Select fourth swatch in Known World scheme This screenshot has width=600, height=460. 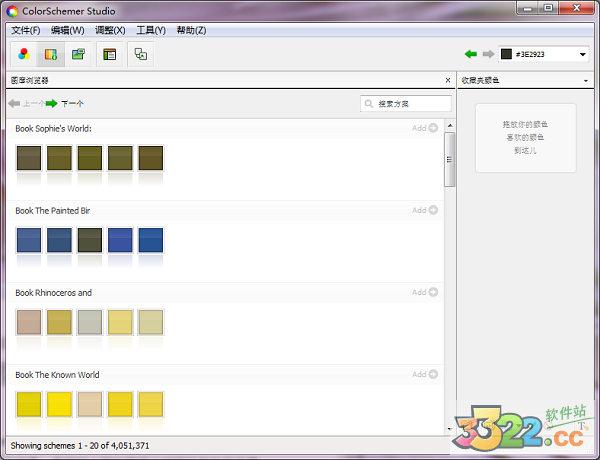pyautogui.click(x=120, y=404)
